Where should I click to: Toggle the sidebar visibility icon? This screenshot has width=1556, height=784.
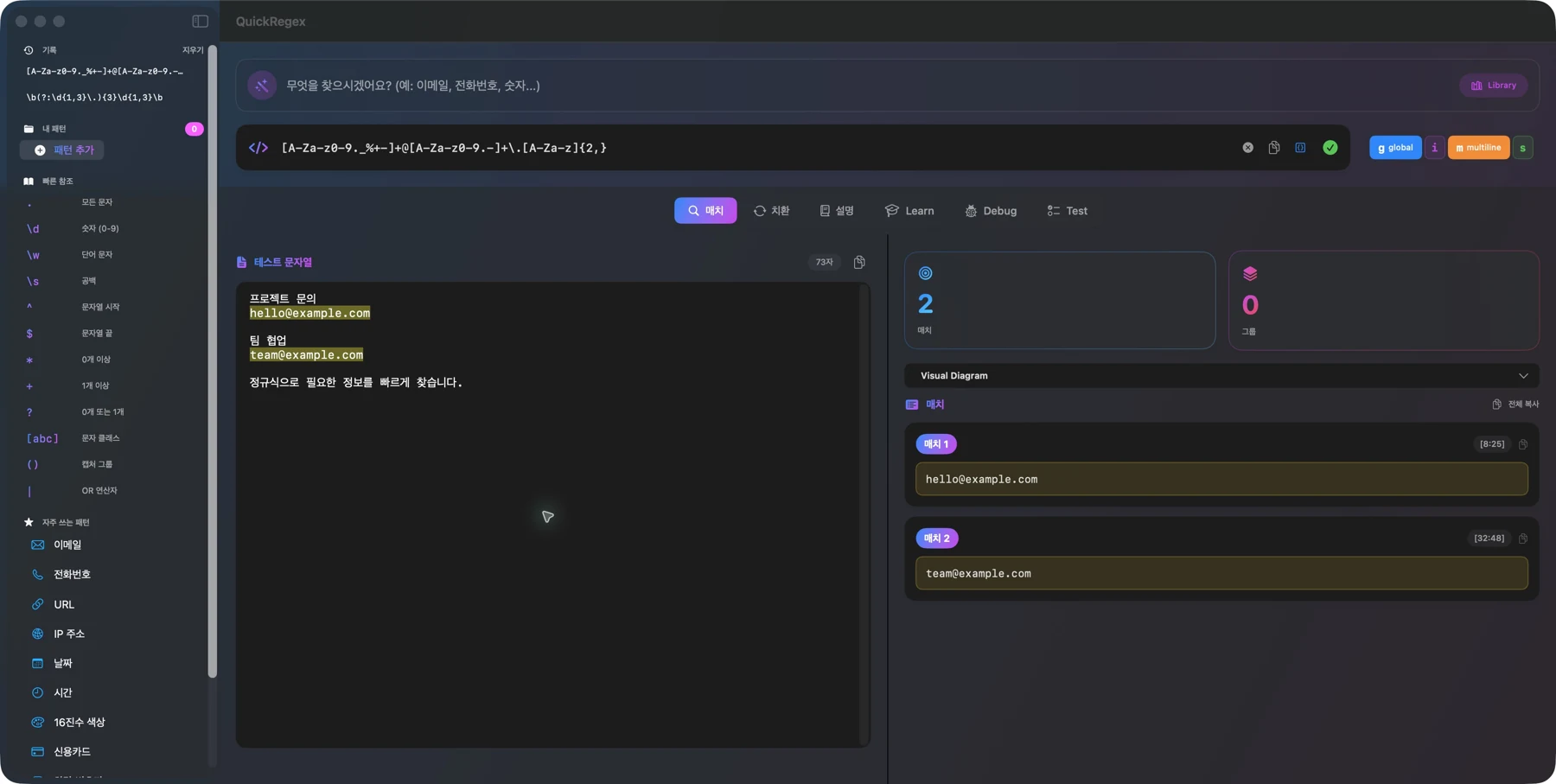pos(200,21)
